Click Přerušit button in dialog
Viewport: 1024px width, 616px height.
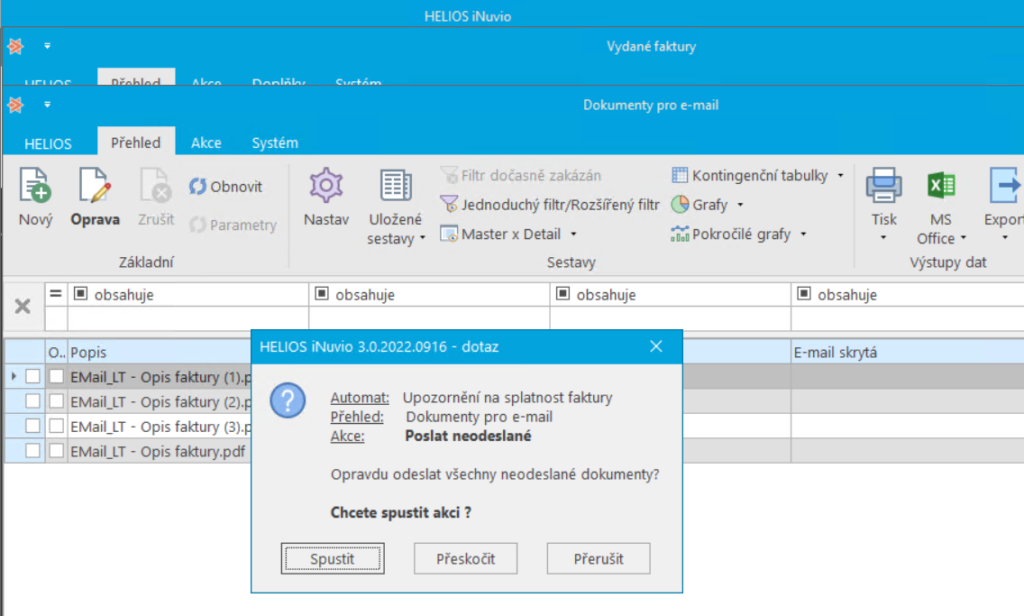click(599, 559)
